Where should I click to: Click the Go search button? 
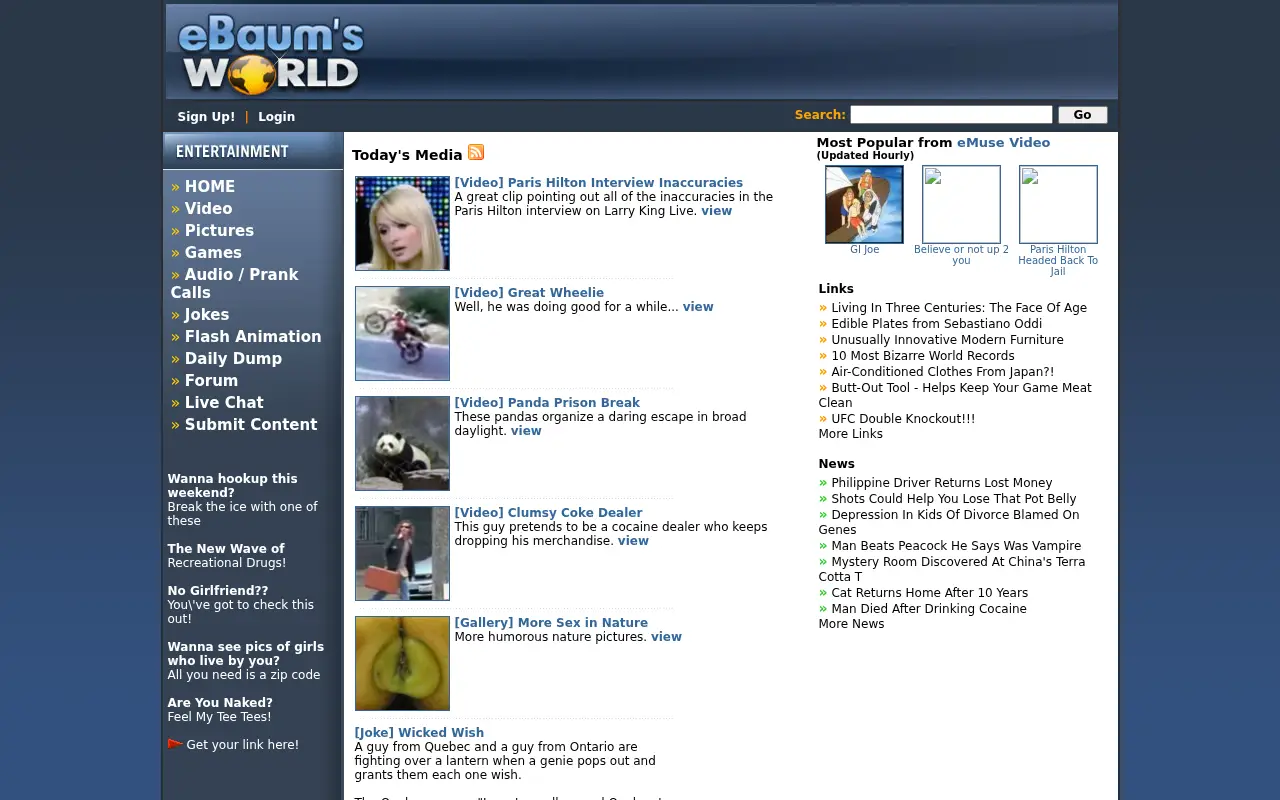click(x=1083, y=115)
